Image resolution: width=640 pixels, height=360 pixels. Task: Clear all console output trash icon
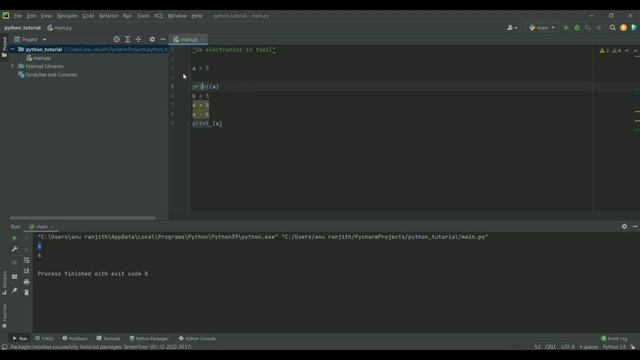click(27, 292)
